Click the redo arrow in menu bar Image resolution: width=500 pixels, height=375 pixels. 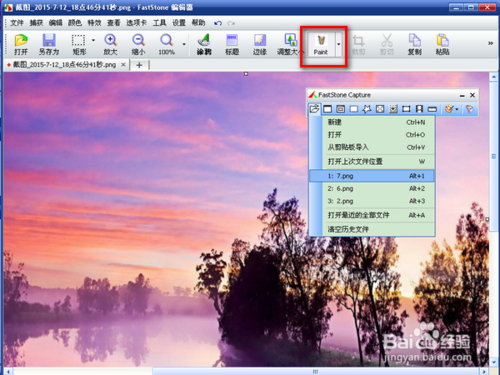tap(231, 23)
